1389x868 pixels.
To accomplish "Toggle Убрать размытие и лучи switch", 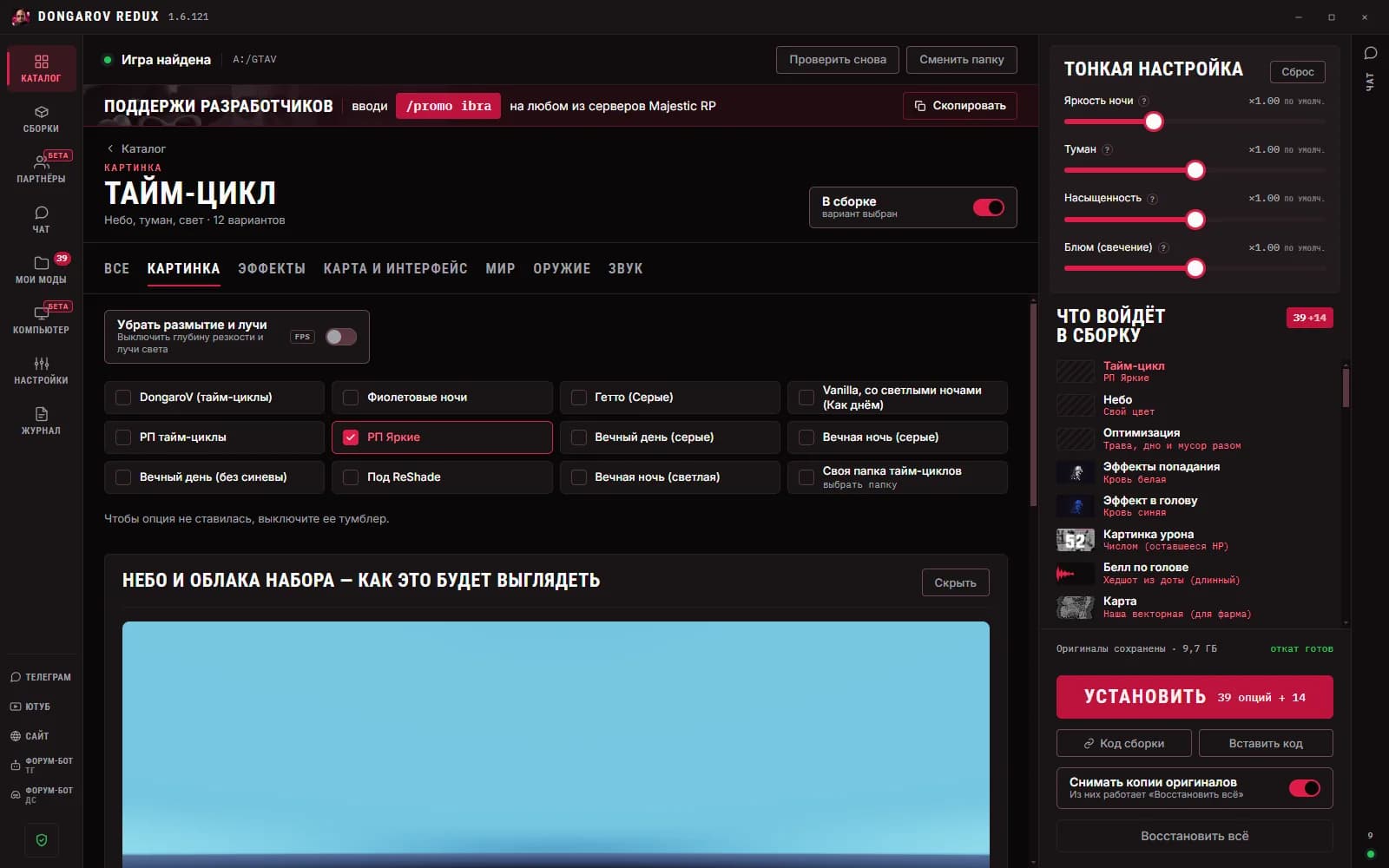I will pos(340,337).
